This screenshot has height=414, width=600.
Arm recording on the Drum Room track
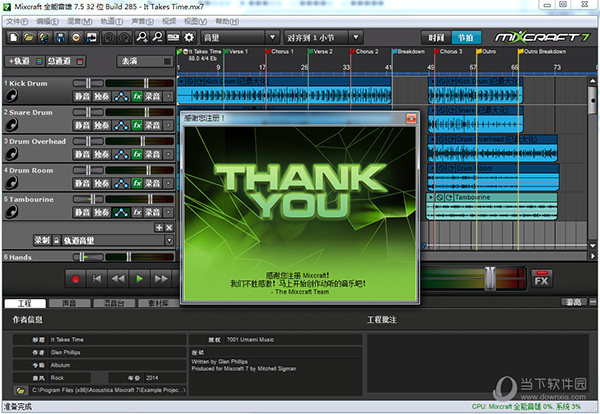[152, 183]
